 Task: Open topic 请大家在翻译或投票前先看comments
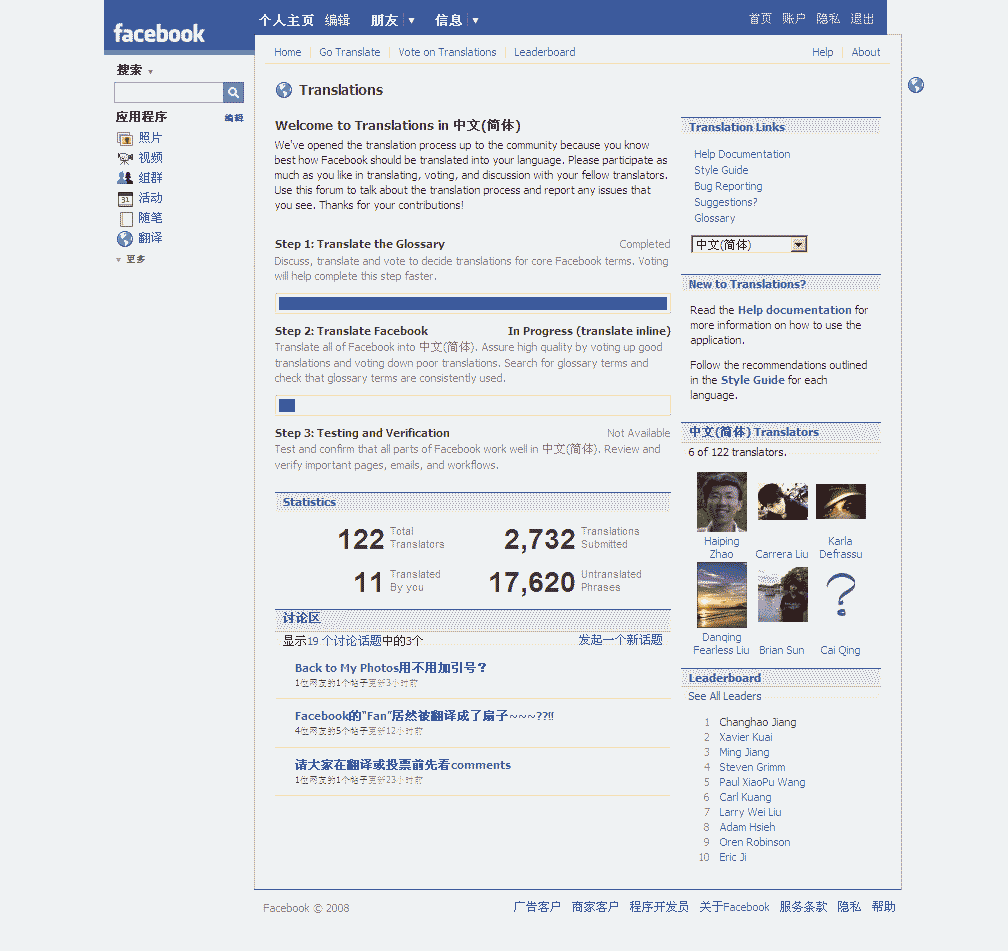tap(403, 765)
